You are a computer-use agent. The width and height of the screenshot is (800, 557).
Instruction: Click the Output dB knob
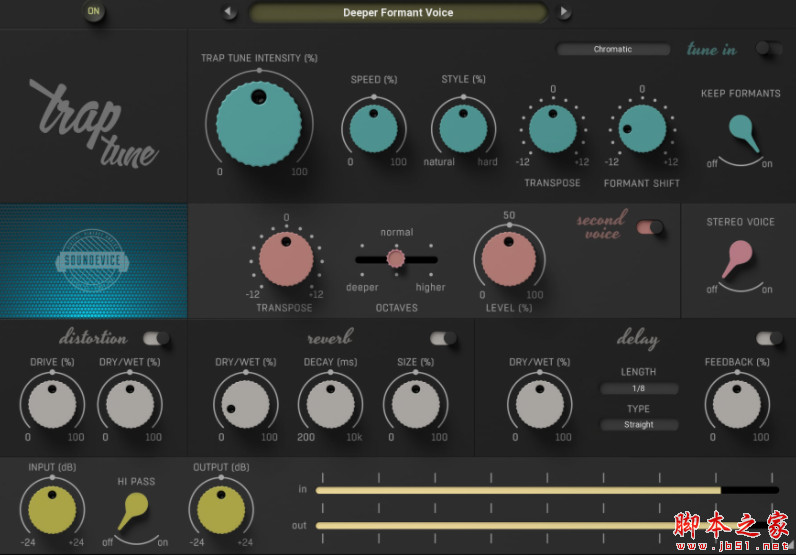221,510
